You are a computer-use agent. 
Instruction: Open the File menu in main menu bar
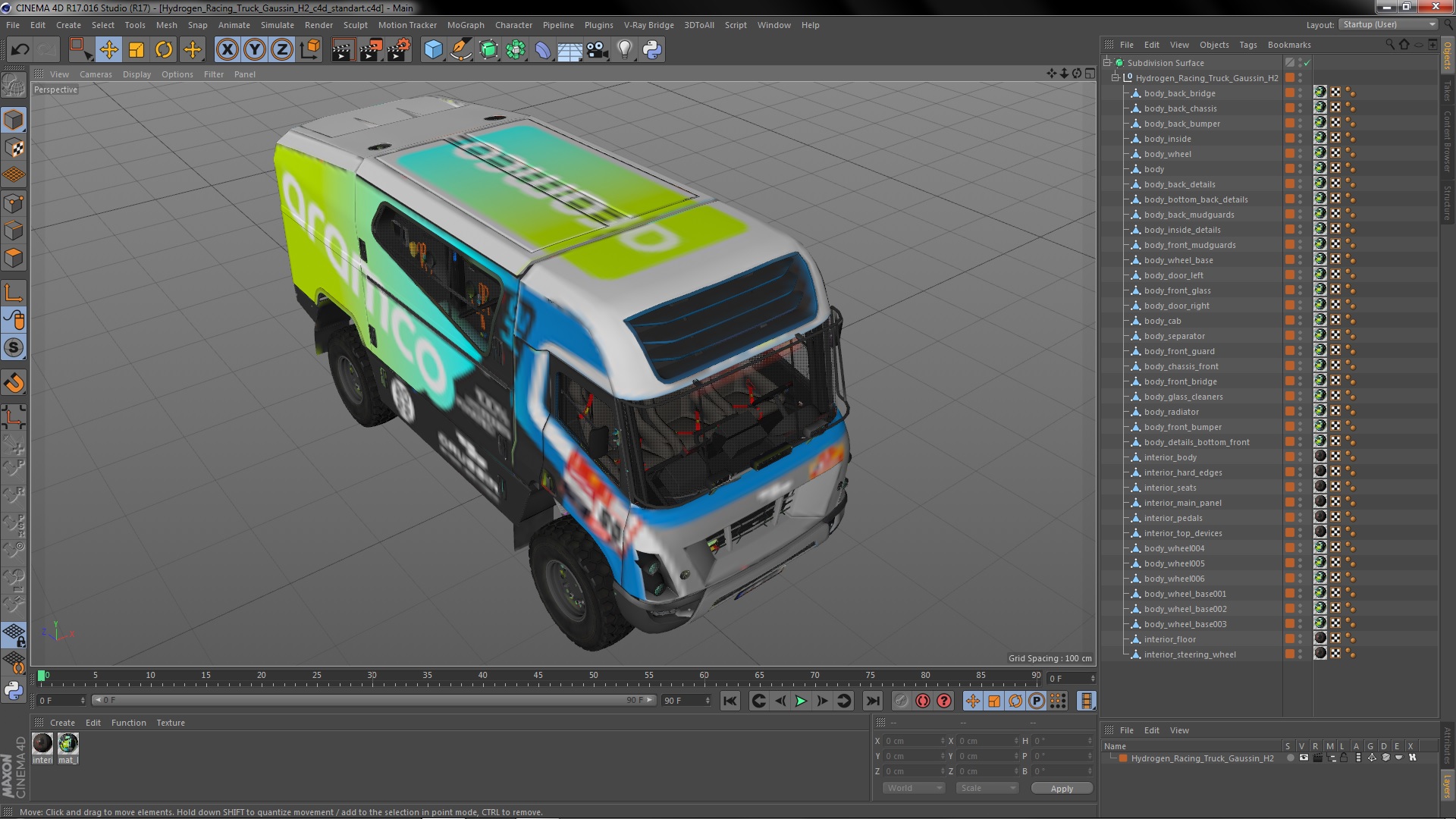[x=13, y=25]
